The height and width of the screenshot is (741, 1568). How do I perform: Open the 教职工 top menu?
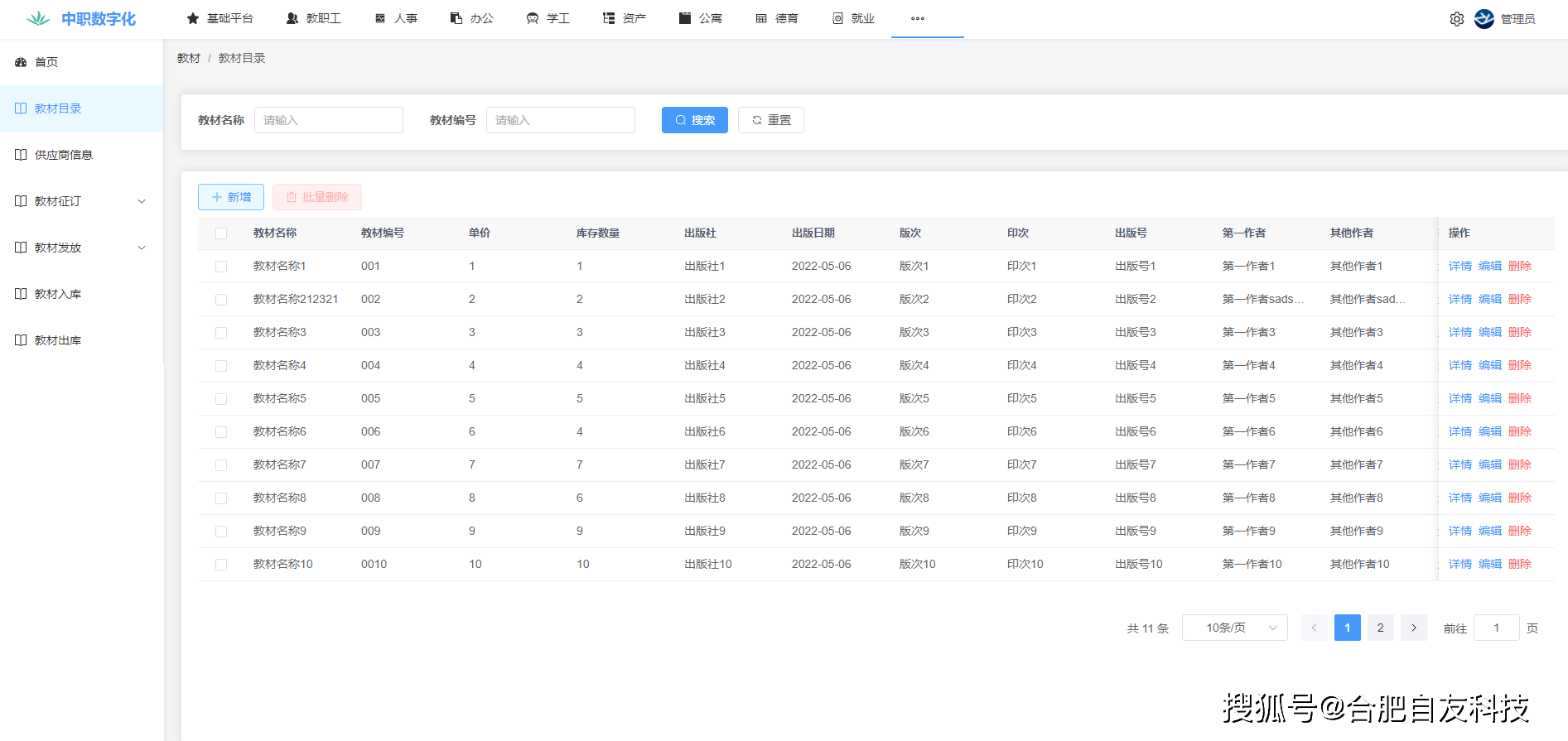coord(314,18)
